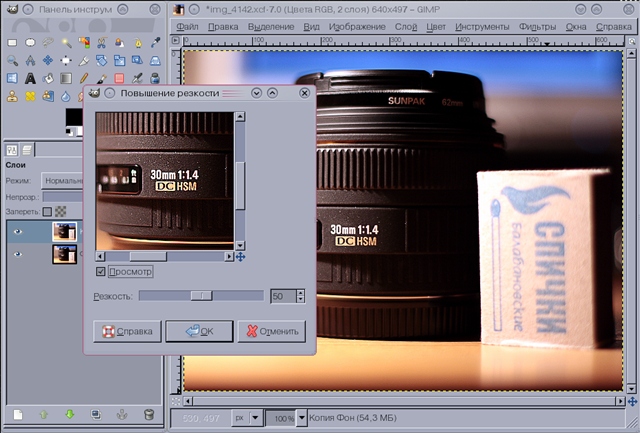
Task: Choose the Pencil tool
Action: click(84, 78)
